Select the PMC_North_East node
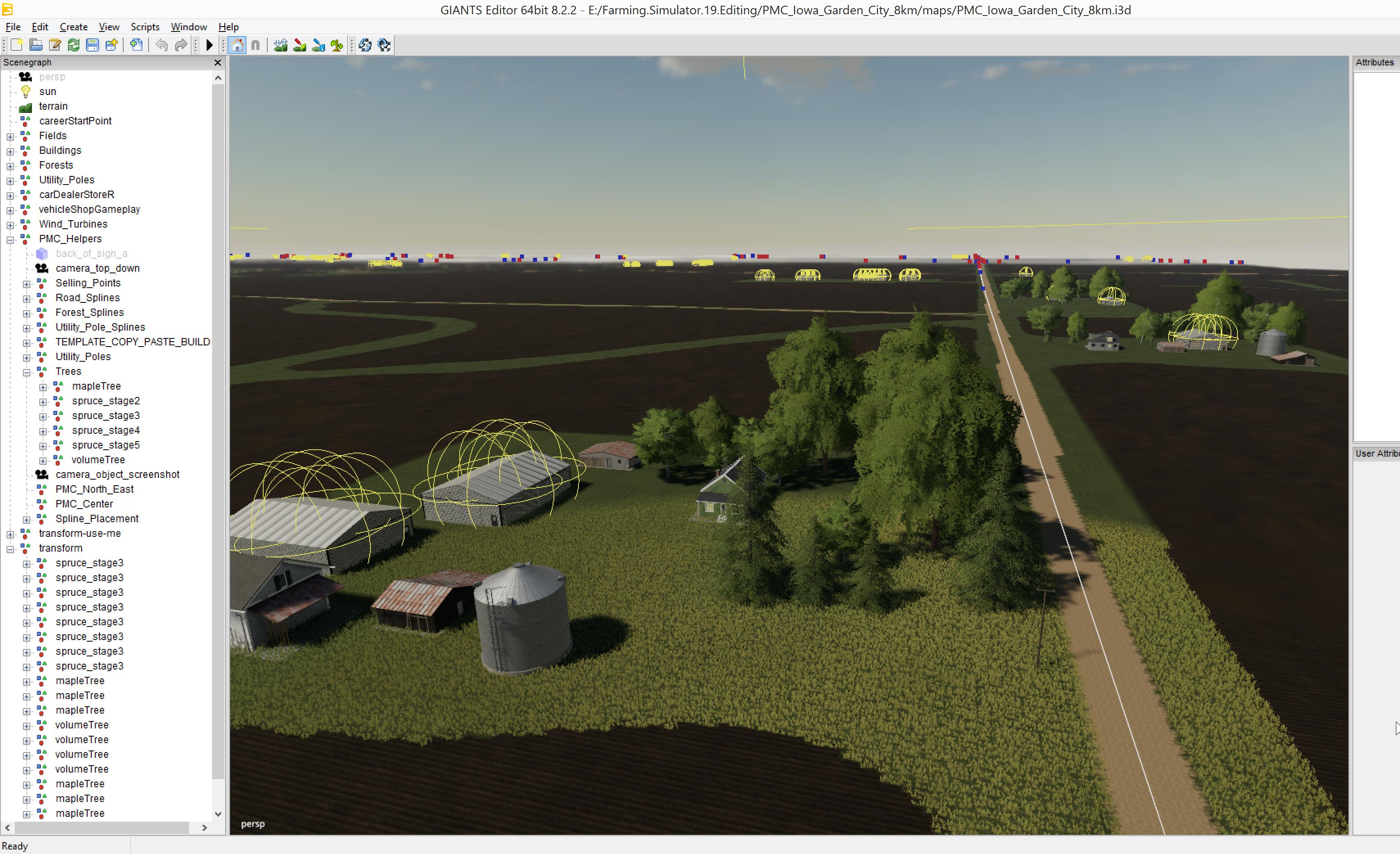The image size is (1400, 854). click(95, 489)
